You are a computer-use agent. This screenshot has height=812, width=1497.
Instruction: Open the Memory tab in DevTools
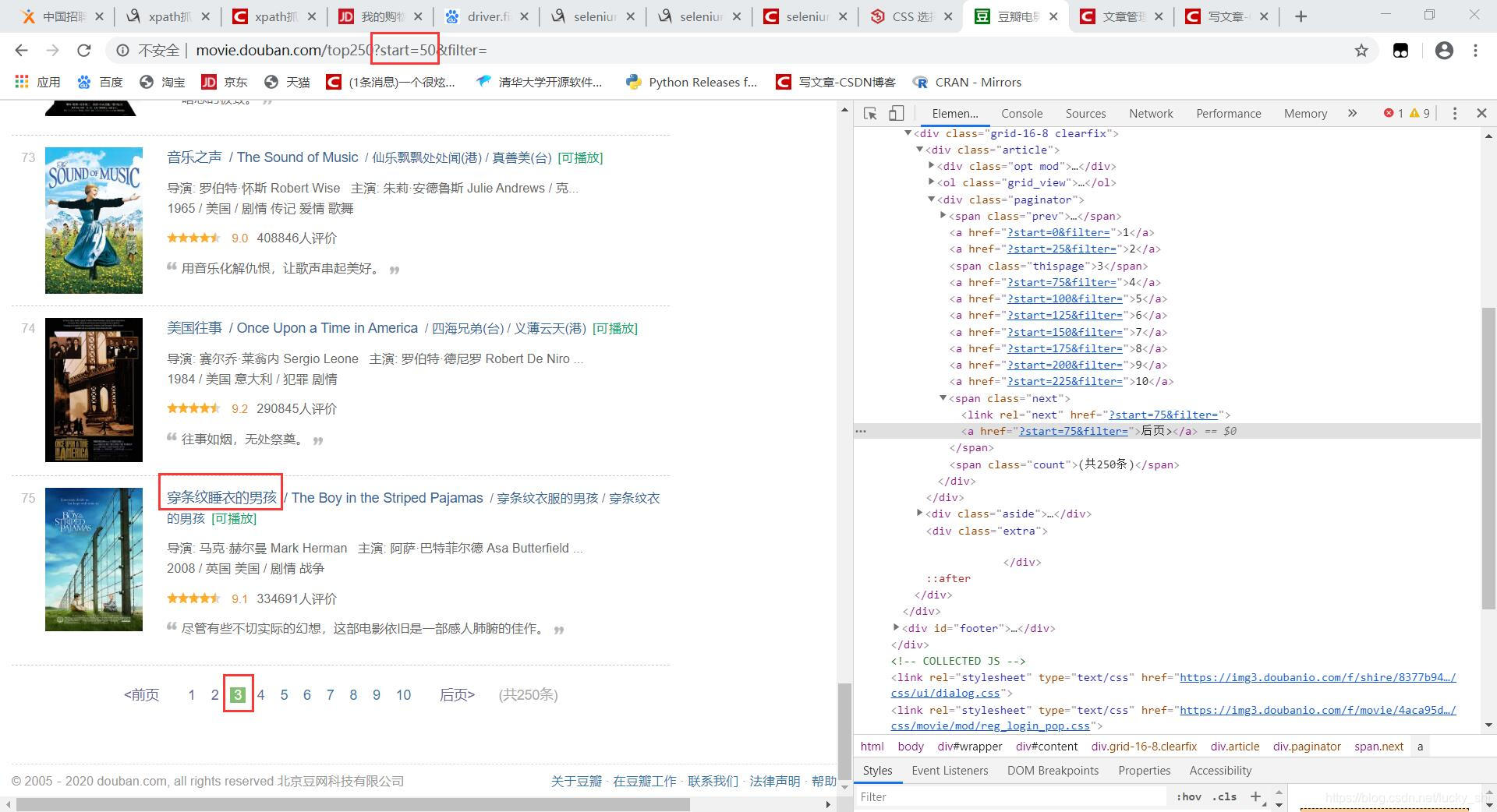point(1305,113)
